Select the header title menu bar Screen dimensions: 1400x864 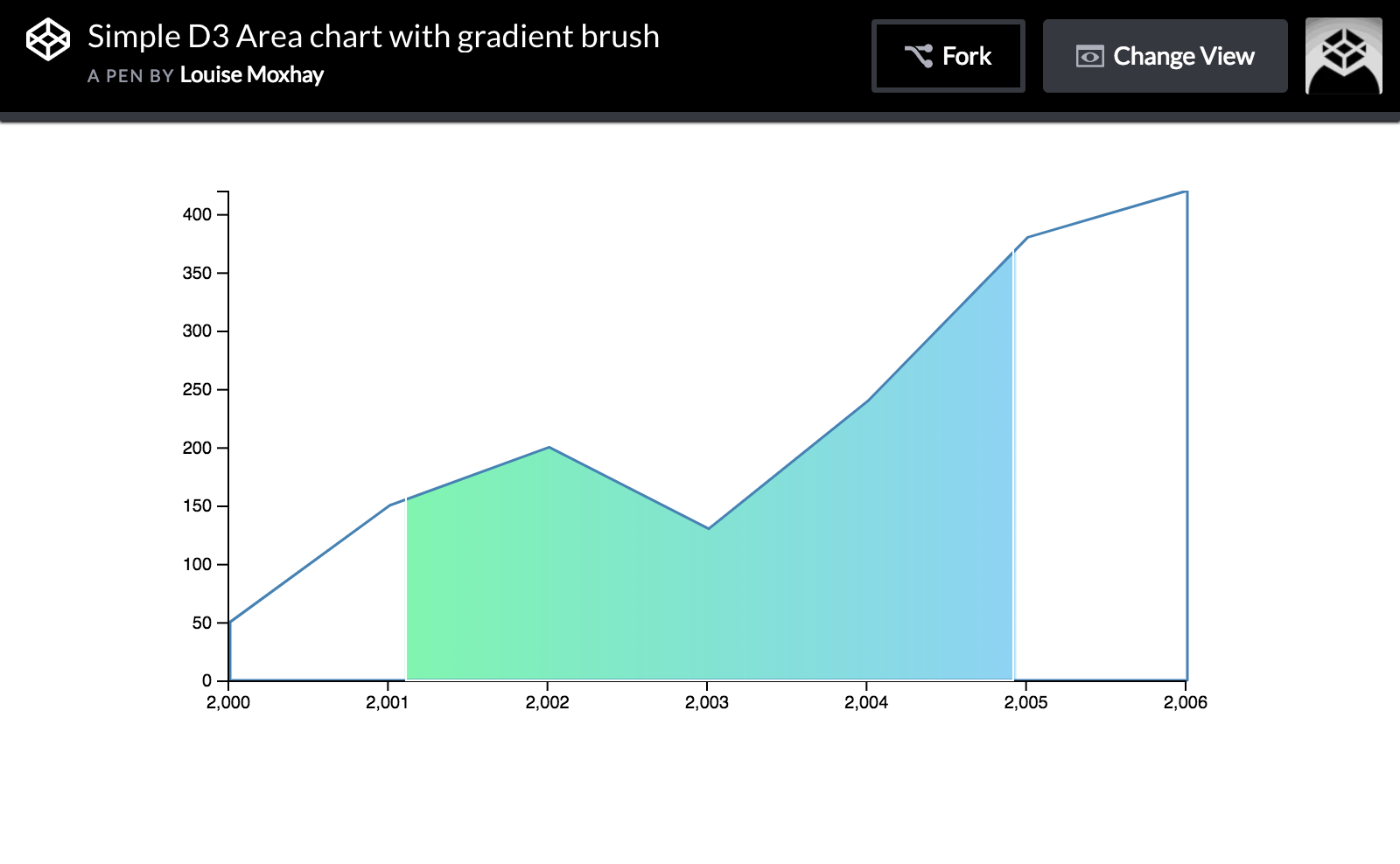point(700,56)
